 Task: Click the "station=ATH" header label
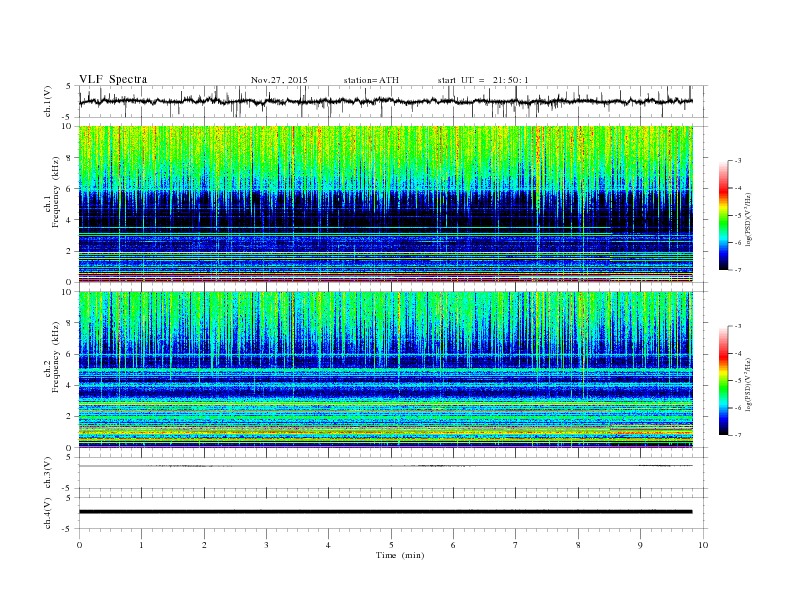[x=371, y=80]
